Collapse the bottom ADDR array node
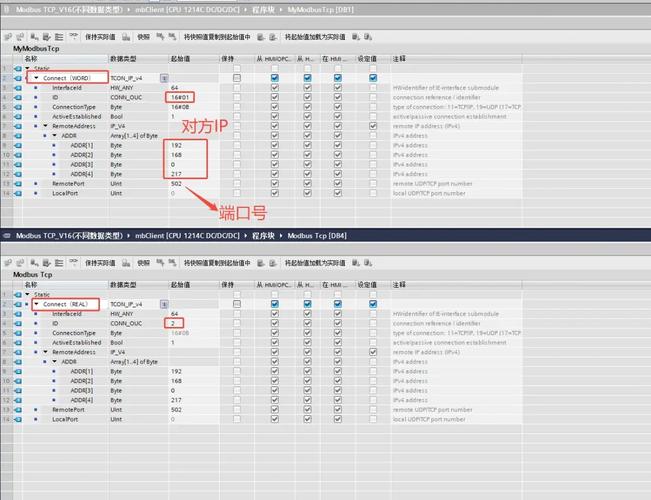Viewport: 651px width, 500px height. [x=55, y=362]
